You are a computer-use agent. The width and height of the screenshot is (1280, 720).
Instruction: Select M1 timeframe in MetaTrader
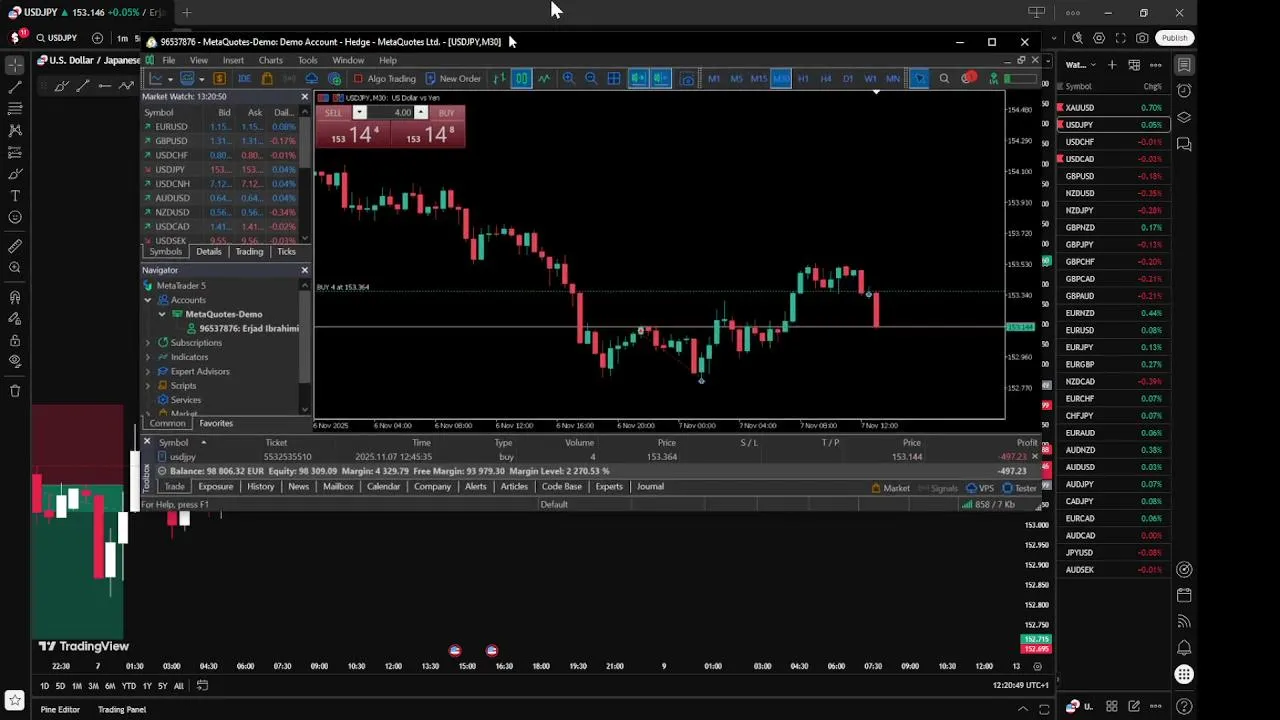point(714,78)
